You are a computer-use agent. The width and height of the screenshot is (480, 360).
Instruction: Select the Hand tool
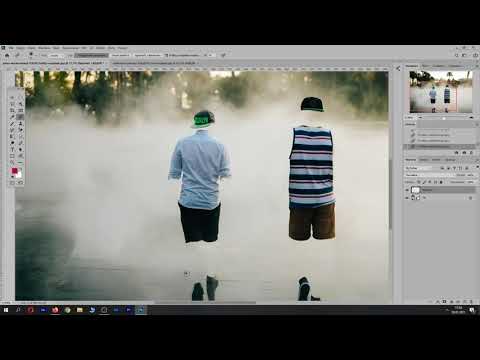point(20,156)
